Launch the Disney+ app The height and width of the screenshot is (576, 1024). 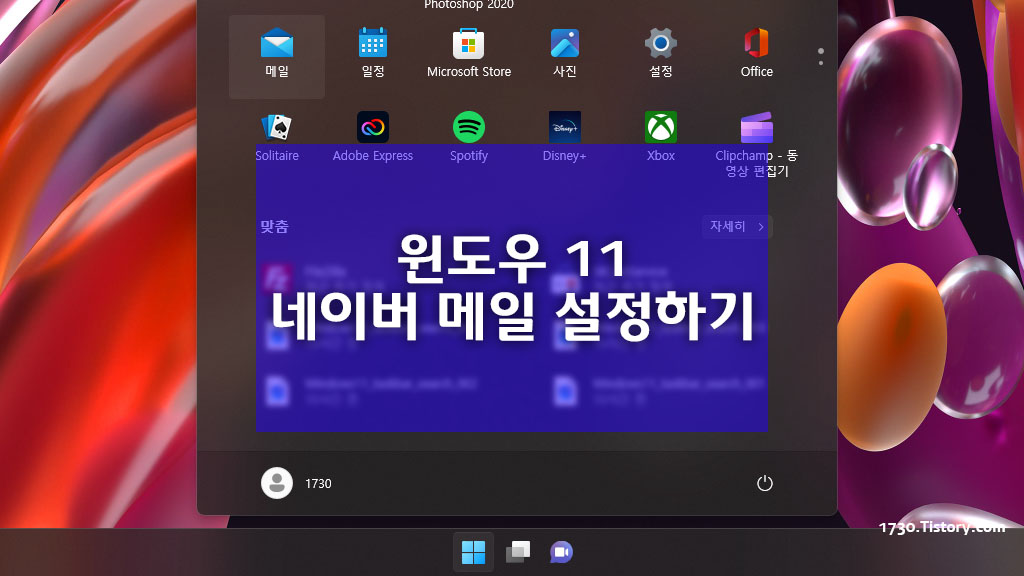pos(564,137)
